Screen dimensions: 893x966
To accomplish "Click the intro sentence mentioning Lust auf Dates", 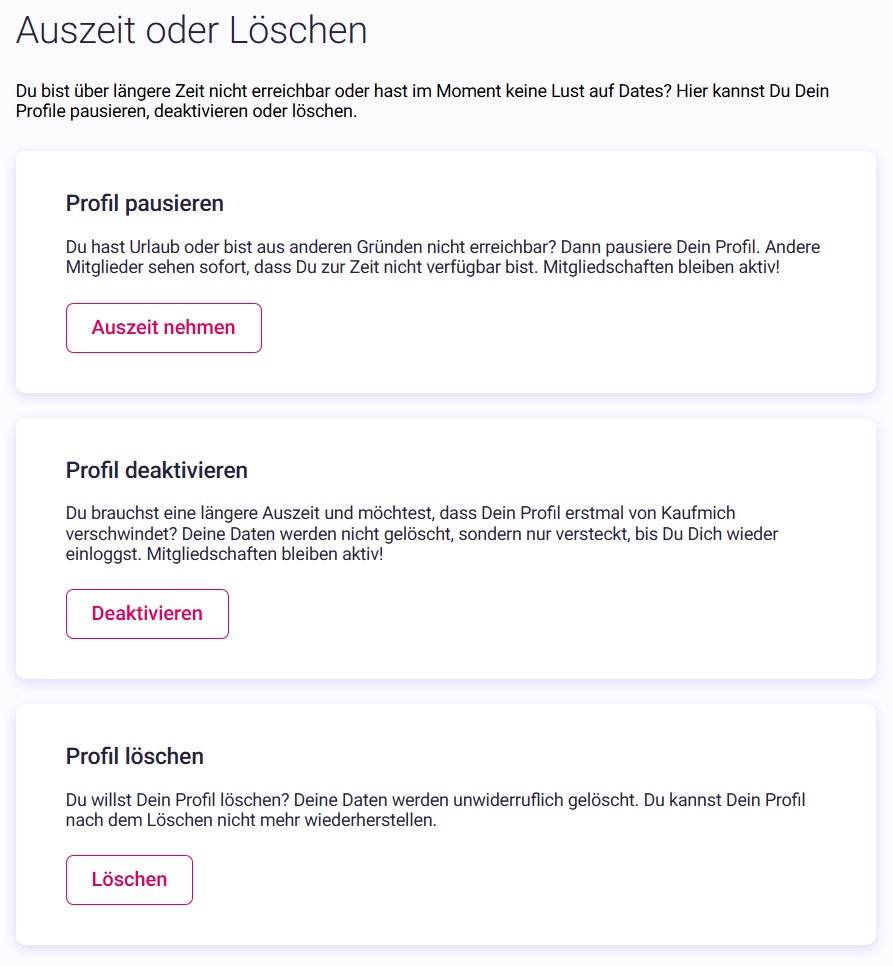I will (x=343, y=91).
